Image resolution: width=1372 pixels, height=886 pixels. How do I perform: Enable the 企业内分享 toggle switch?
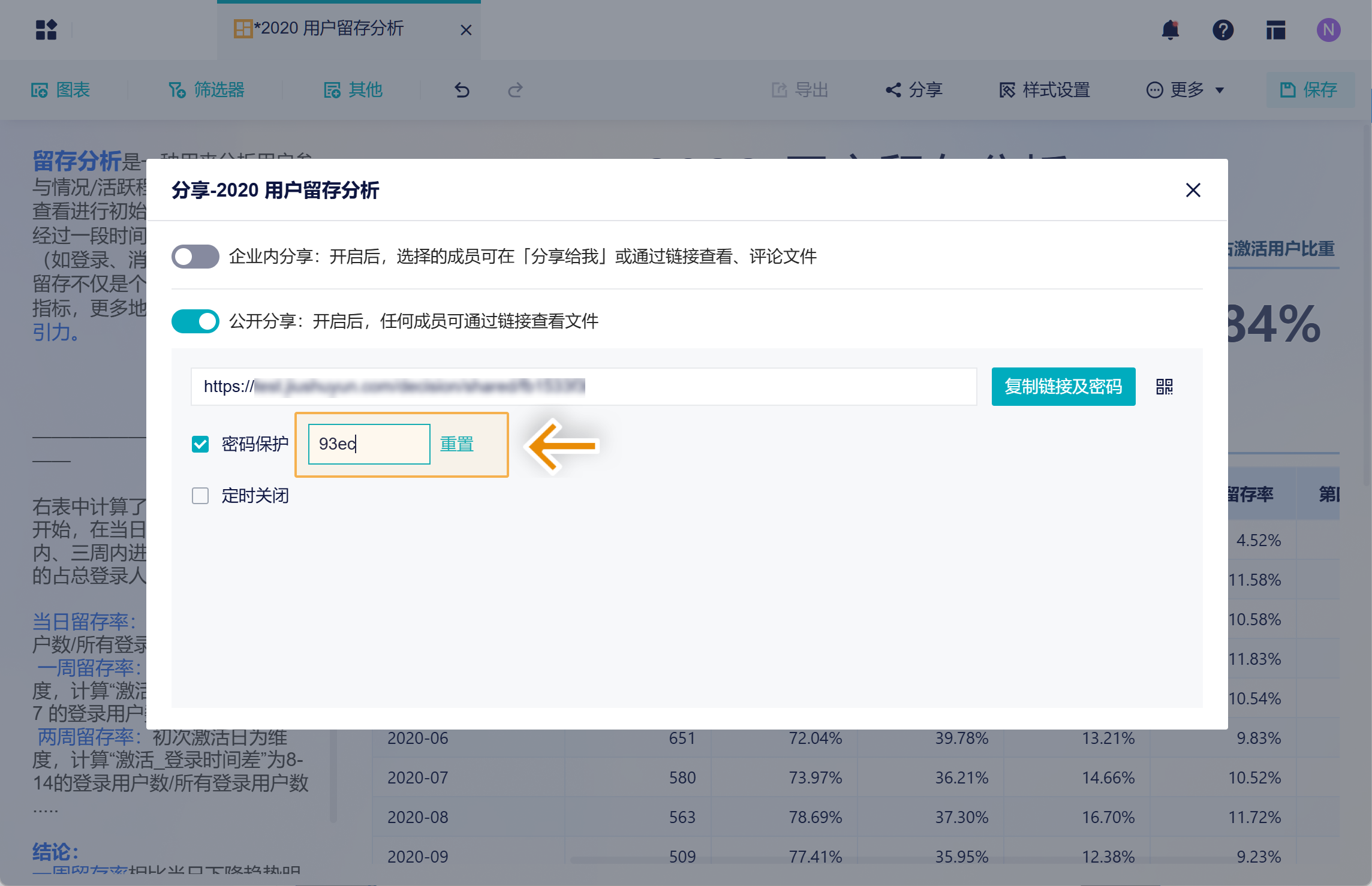click(195, 257)
